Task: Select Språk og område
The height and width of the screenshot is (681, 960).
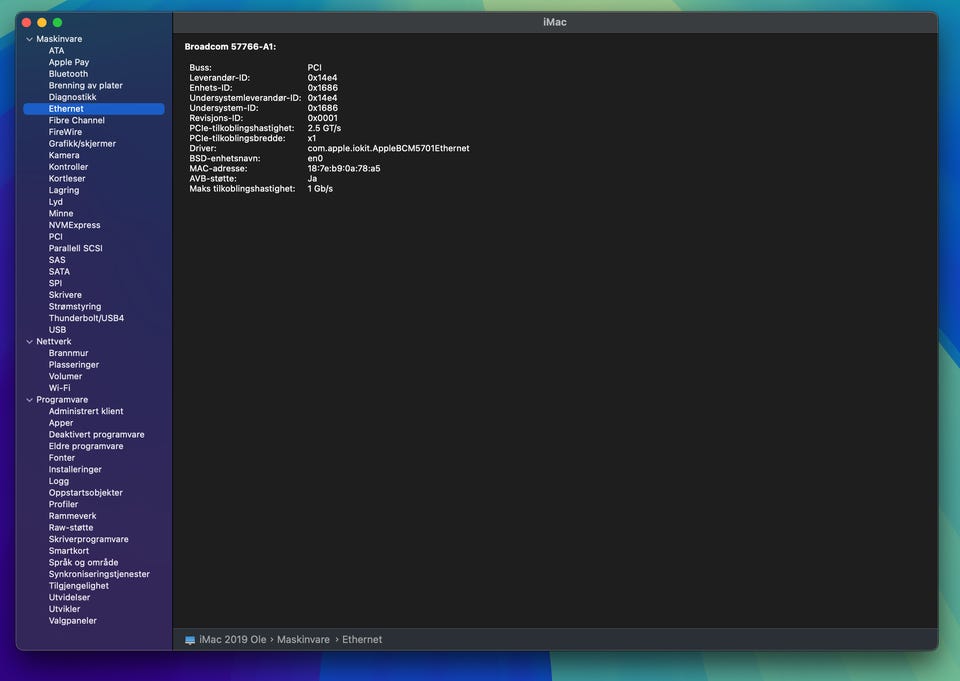Action: click(83, 563)
